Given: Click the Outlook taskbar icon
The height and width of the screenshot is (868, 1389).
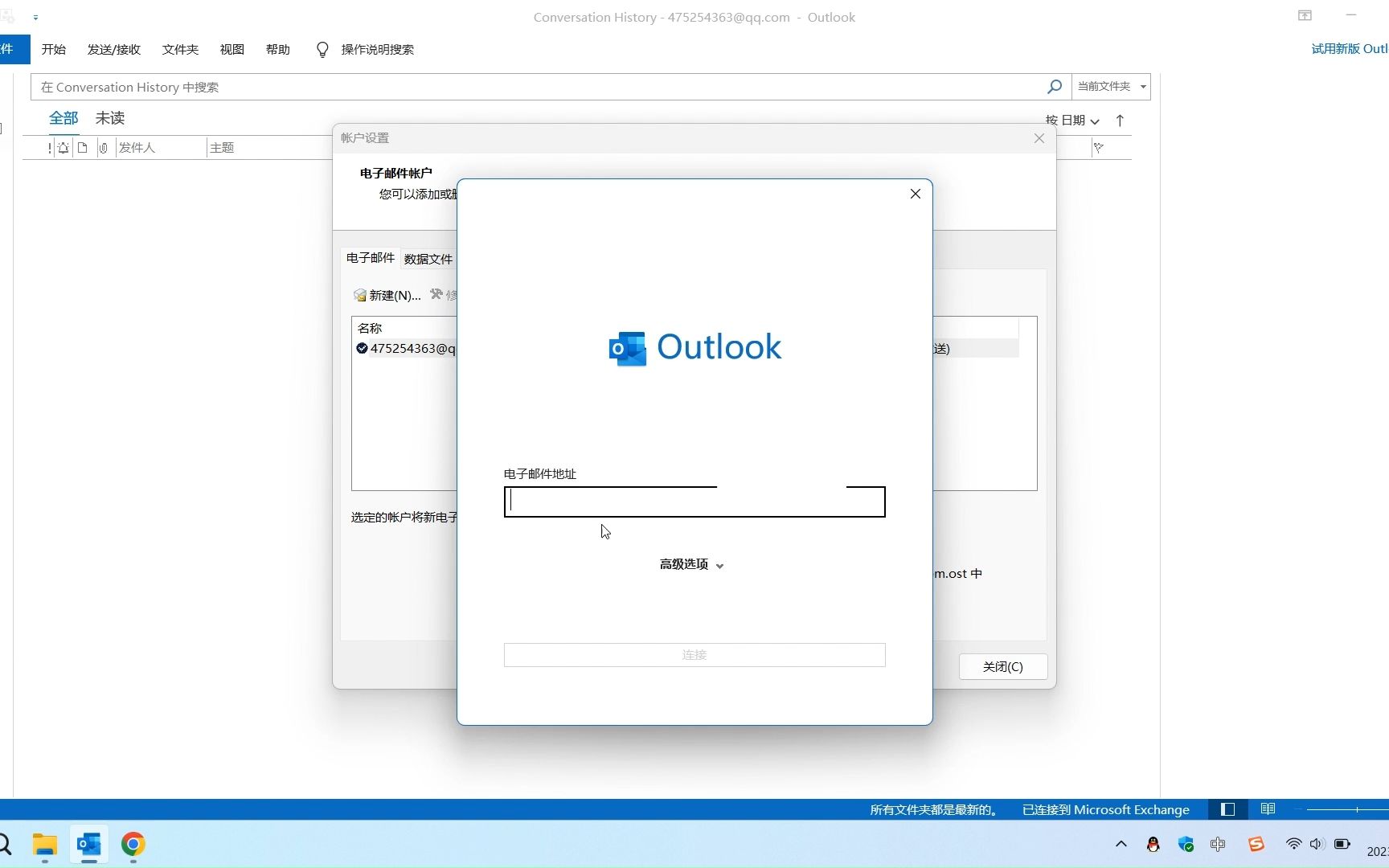Looking at the screenshot, I should pos(88,845).
